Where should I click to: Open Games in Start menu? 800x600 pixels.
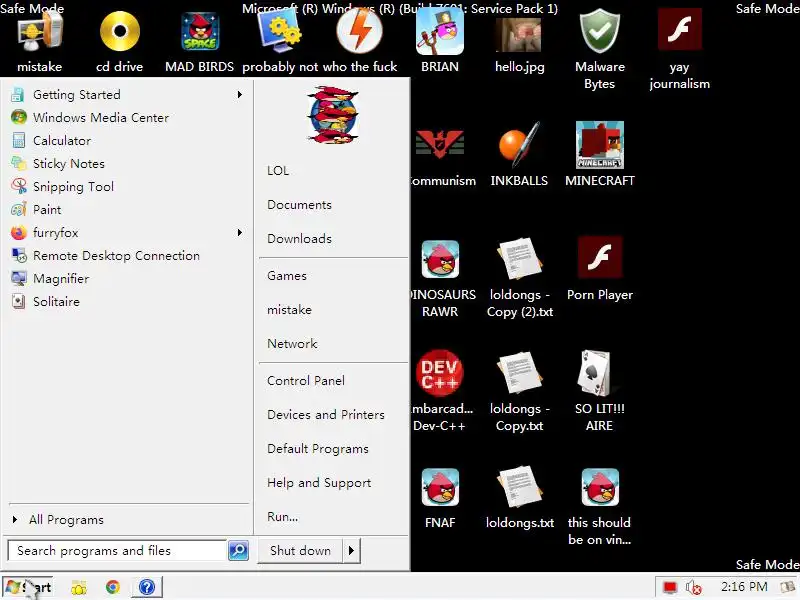pyautogui.click(x=287, y=276)
